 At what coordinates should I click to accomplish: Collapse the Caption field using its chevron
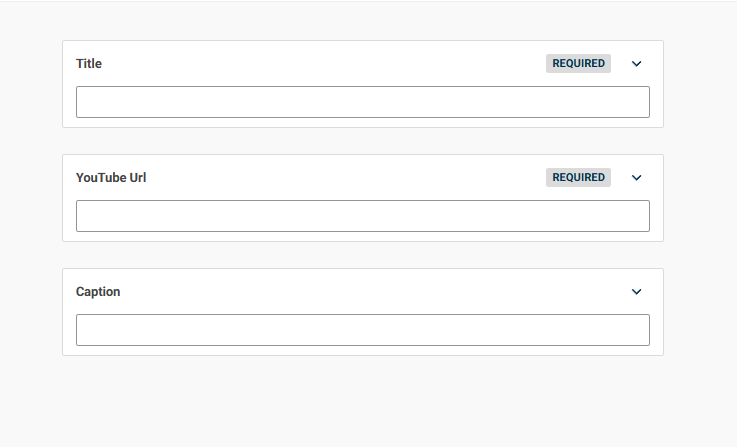636,292
